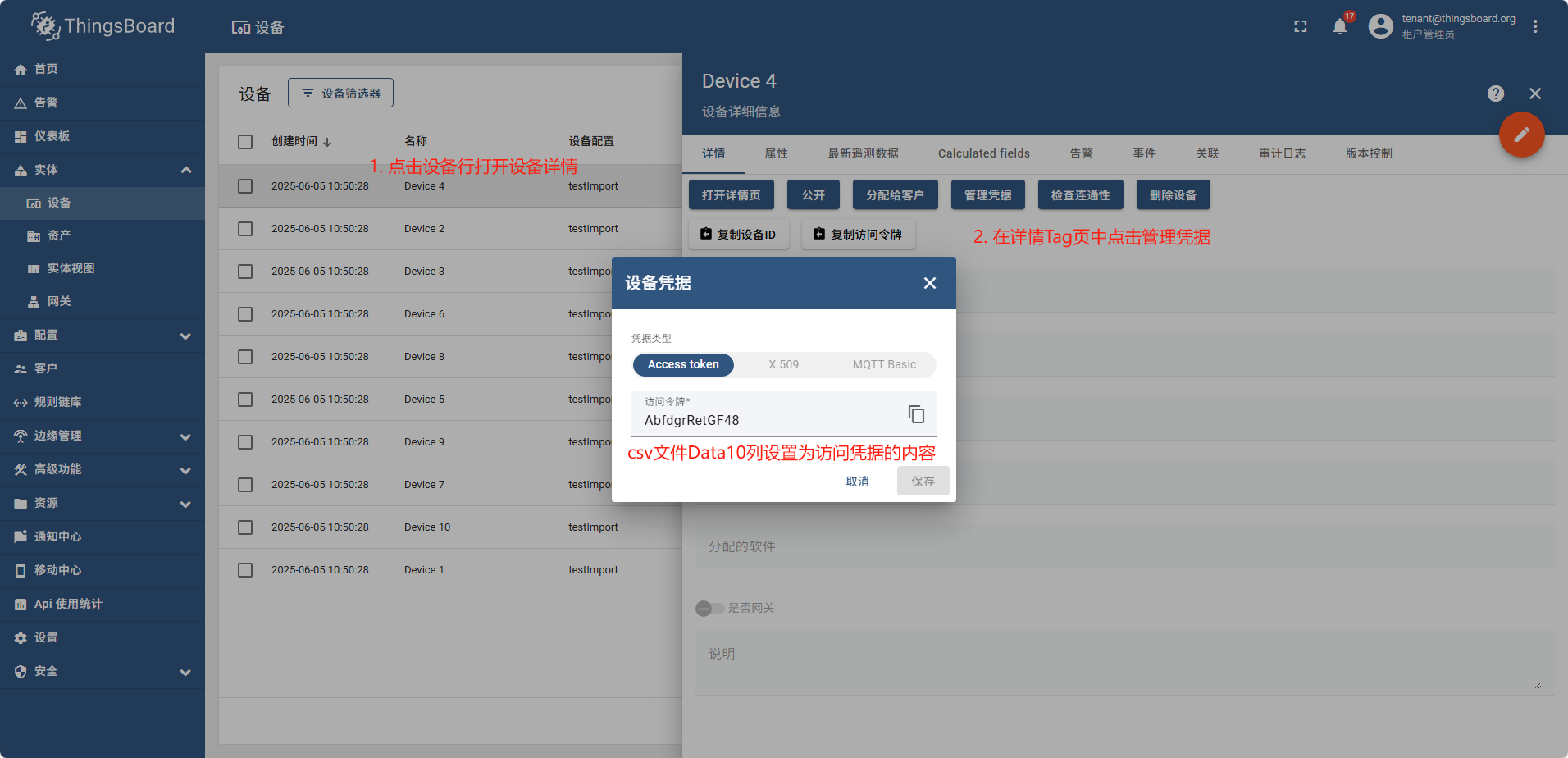Click the 管理凭据 button
This screenshot has width=1568, height=758.
[987, 195]
